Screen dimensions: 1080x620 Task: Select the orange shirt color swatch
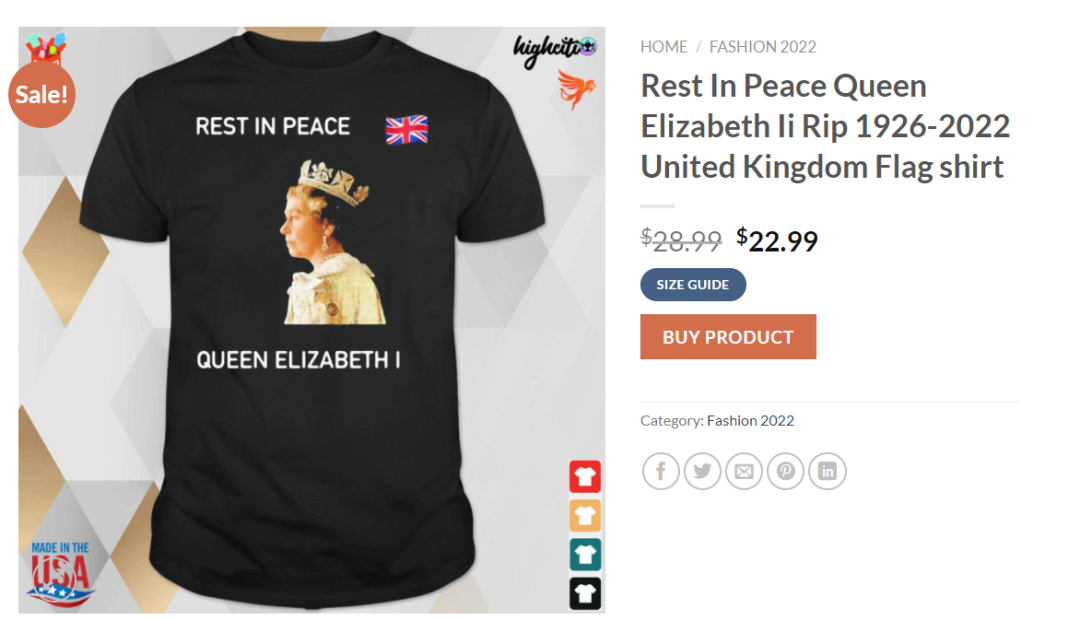click(x=585, y=515)
